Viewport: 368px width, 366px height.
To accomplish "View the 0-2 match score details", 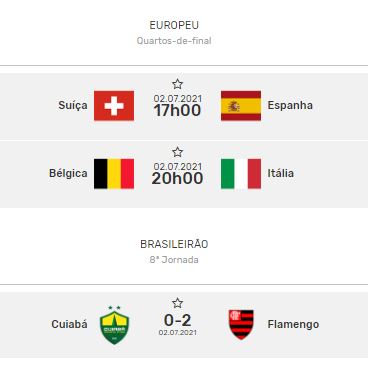I will click(x=177, y=320).
